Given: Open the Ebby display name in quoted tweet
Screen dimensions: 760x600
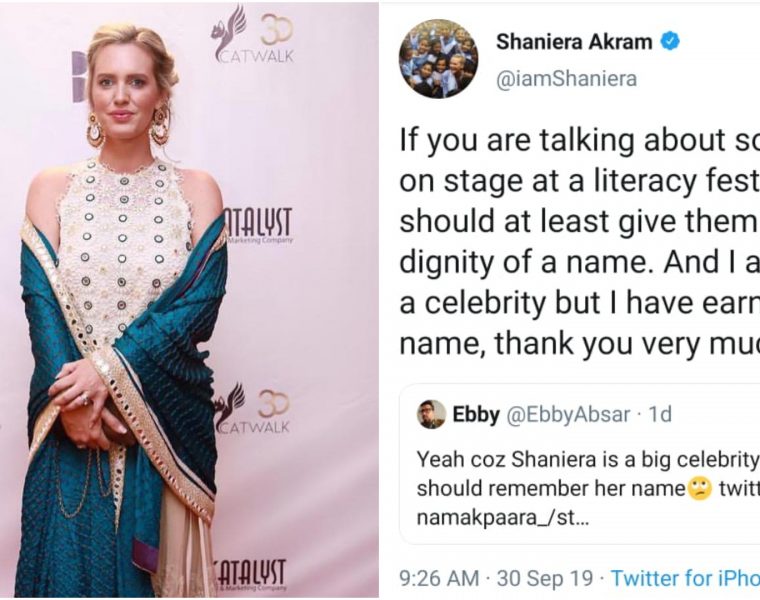Looking at the screenshot, I should click(476, 414).
